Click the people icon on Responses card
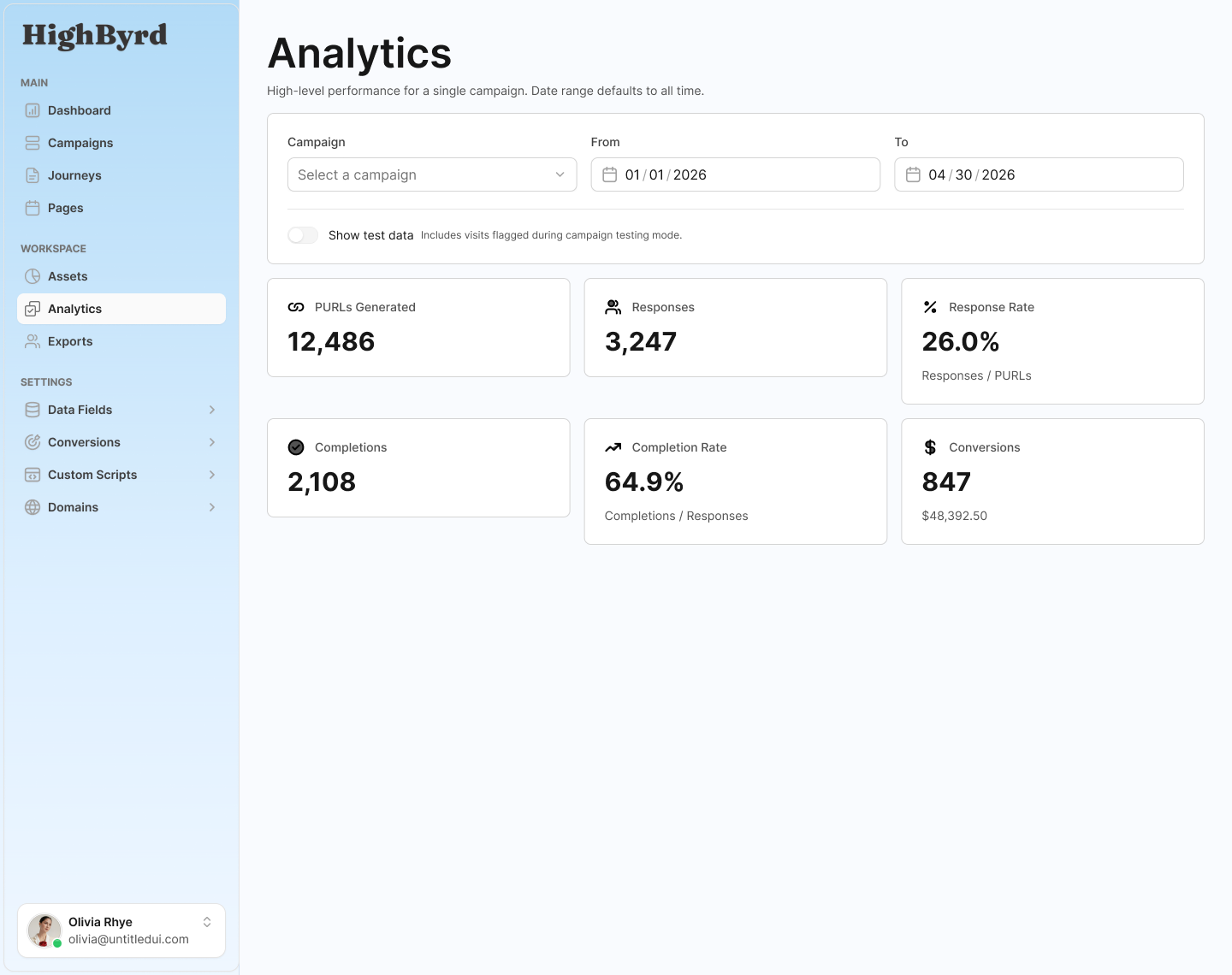This screenshot has height=975, width=1232. (613, 307)
